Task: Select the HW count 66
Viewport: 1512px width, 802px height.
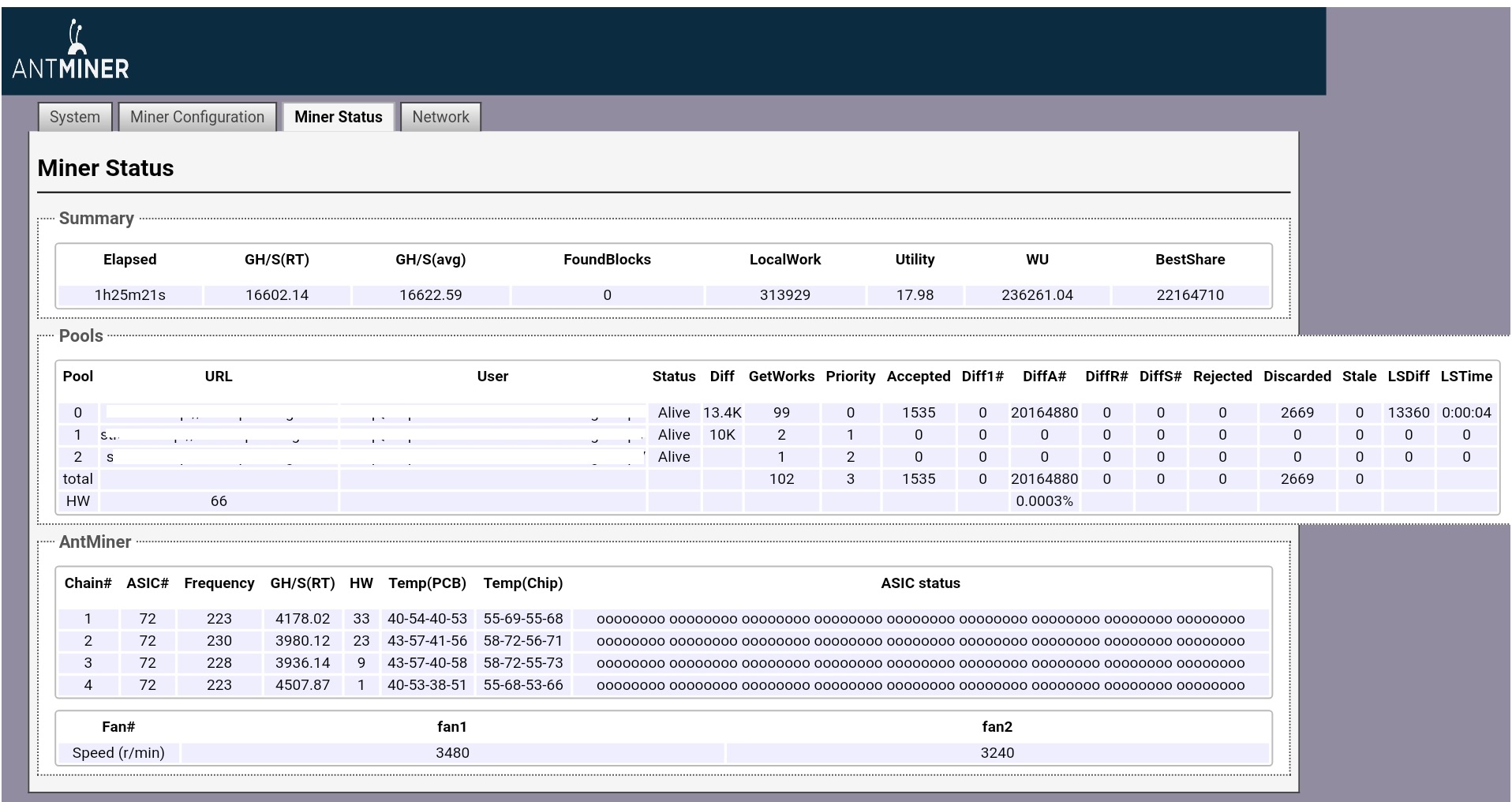Action: click(x=219, y=501)
